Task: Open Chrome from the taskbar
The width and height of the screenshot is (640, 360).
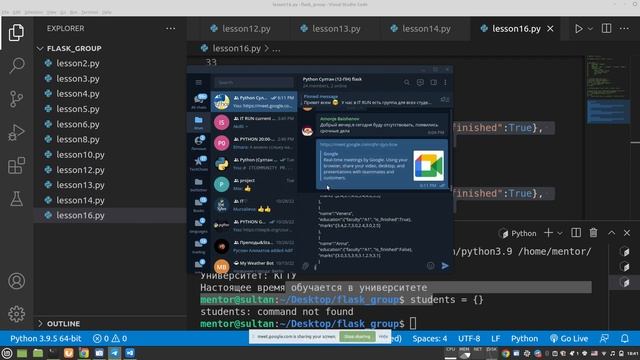Action: (x=84, y=353)
